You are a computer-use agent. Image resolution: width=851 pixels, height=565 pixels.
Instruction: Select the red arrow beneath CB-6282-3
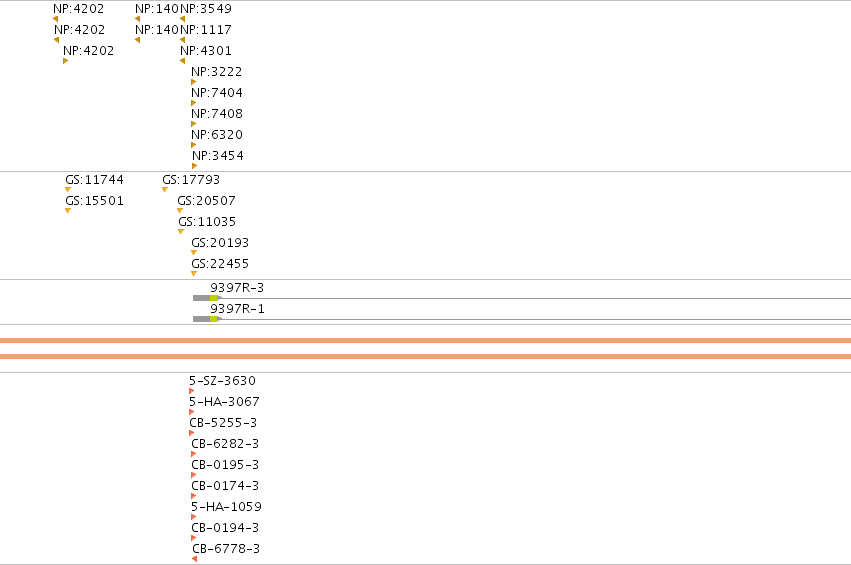coord(194,454)
